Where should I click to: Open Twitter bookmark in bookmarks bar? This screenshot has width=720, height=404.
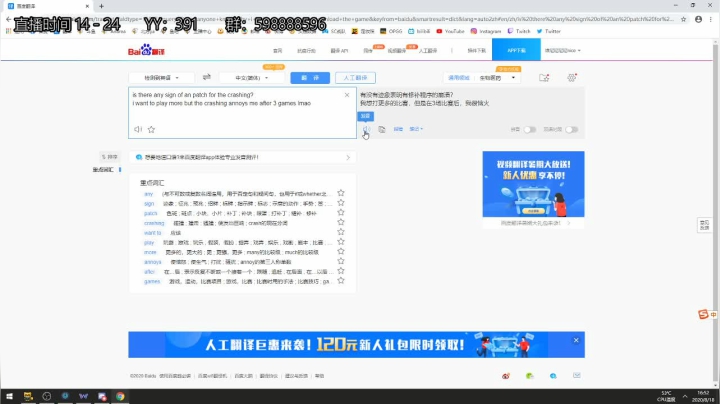tap(549, 31)
